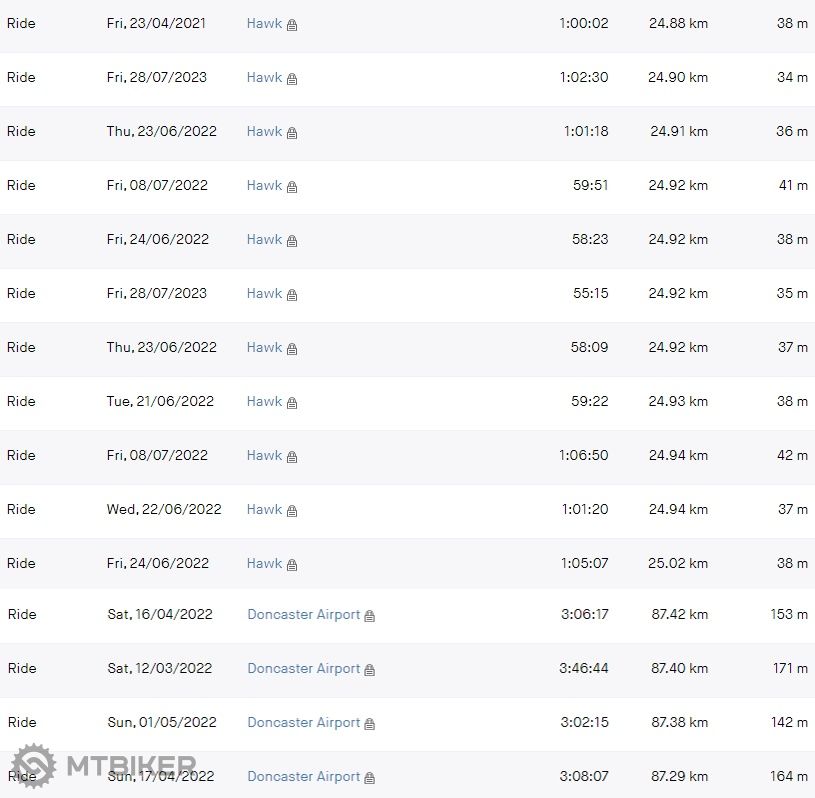
Task: Open Doncaster Airport ride with 87.42 km
Action: click(303, 614)
